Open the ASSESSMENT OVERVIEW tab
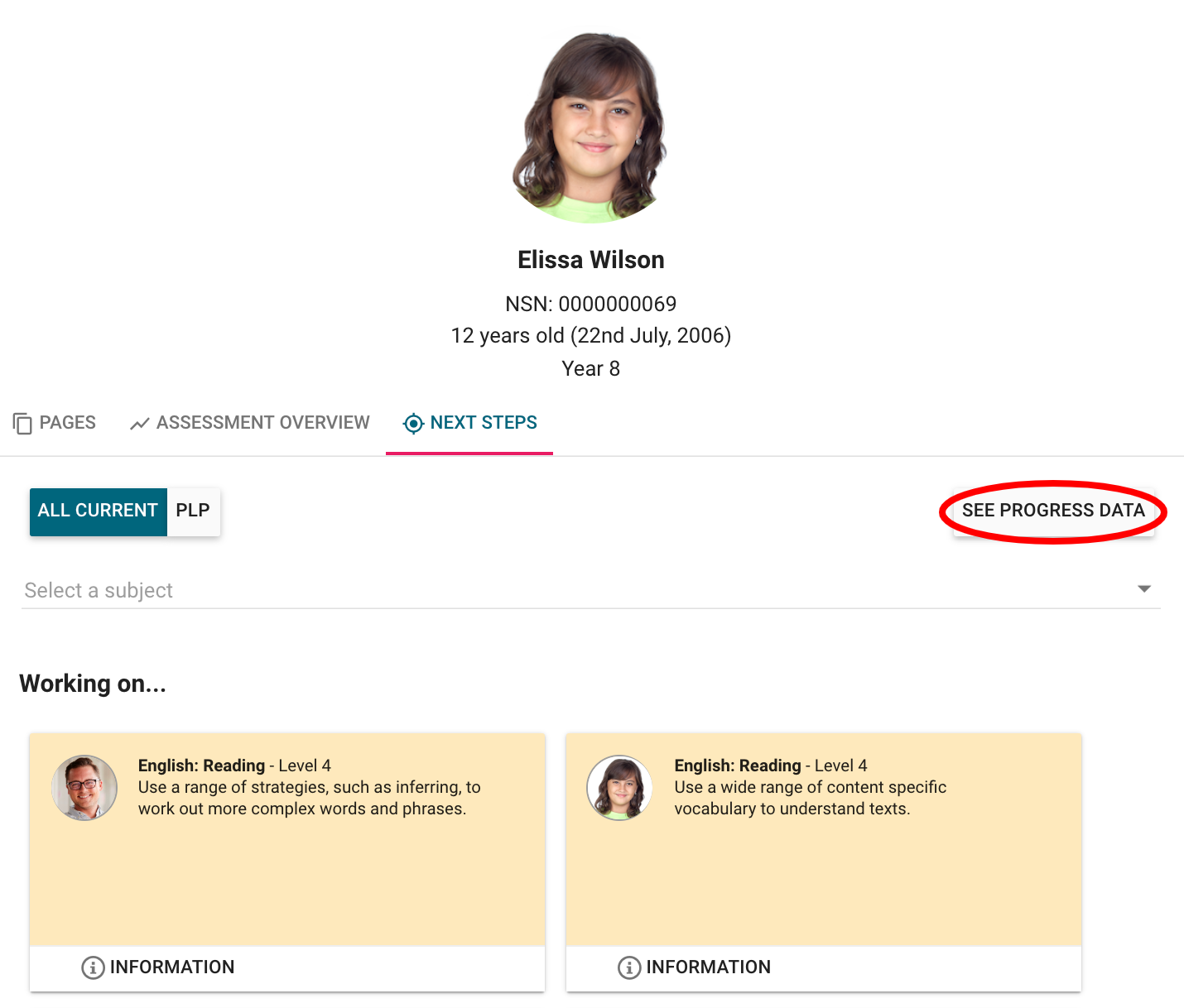Screen dimensions: 1184x1008 (262, 423)
